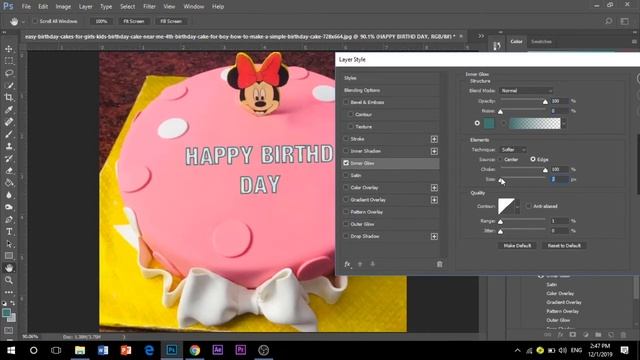The image size is (640, 360).
Task: Click the Reset to Default button
Action: (564, 246)
